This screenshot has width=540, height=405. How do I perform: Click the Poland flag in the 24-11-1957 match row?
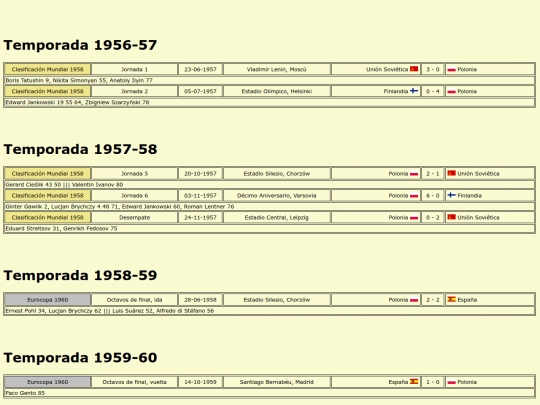pos(414,218)
